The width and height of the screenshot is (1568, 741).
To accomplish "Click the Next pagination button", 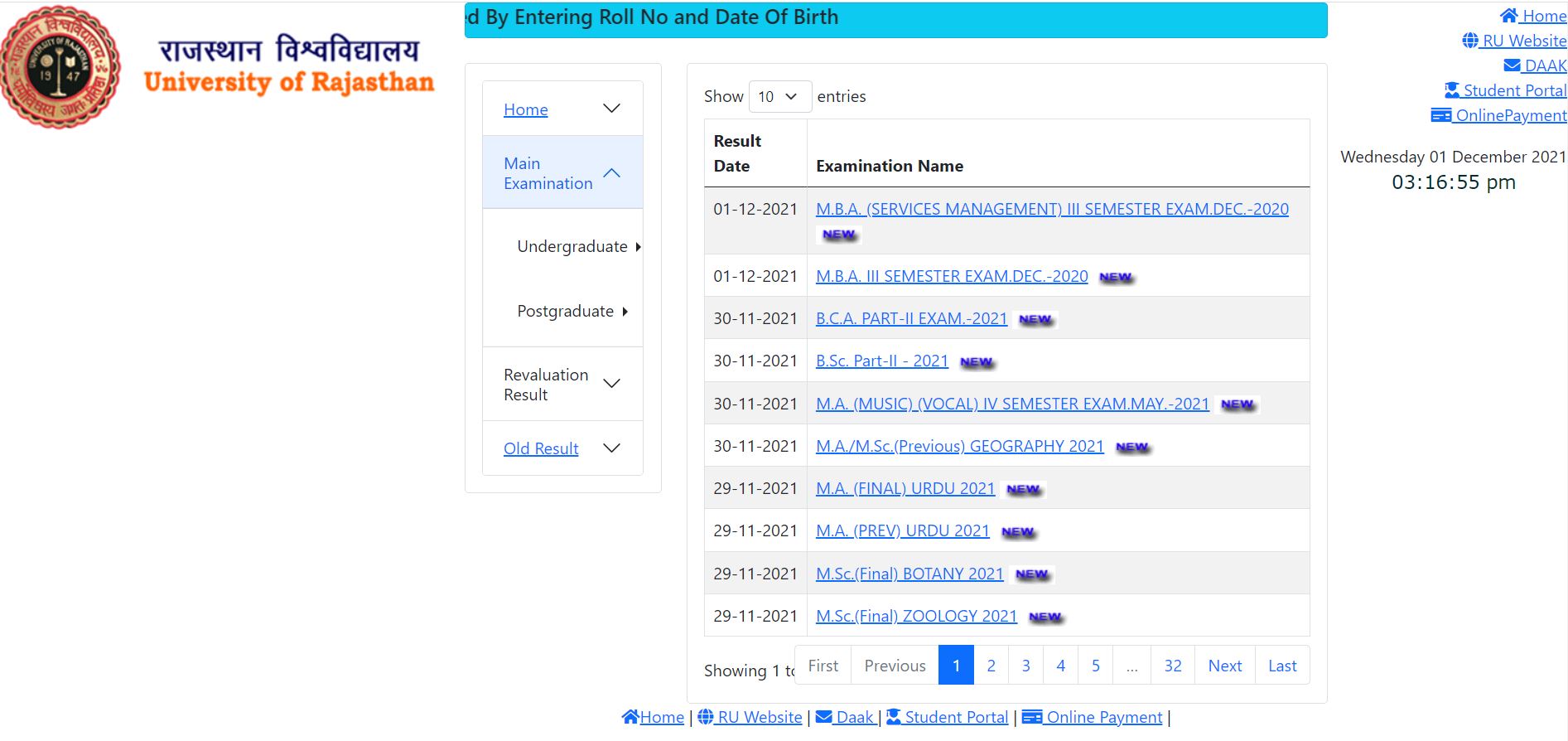I will [1225, 666].
